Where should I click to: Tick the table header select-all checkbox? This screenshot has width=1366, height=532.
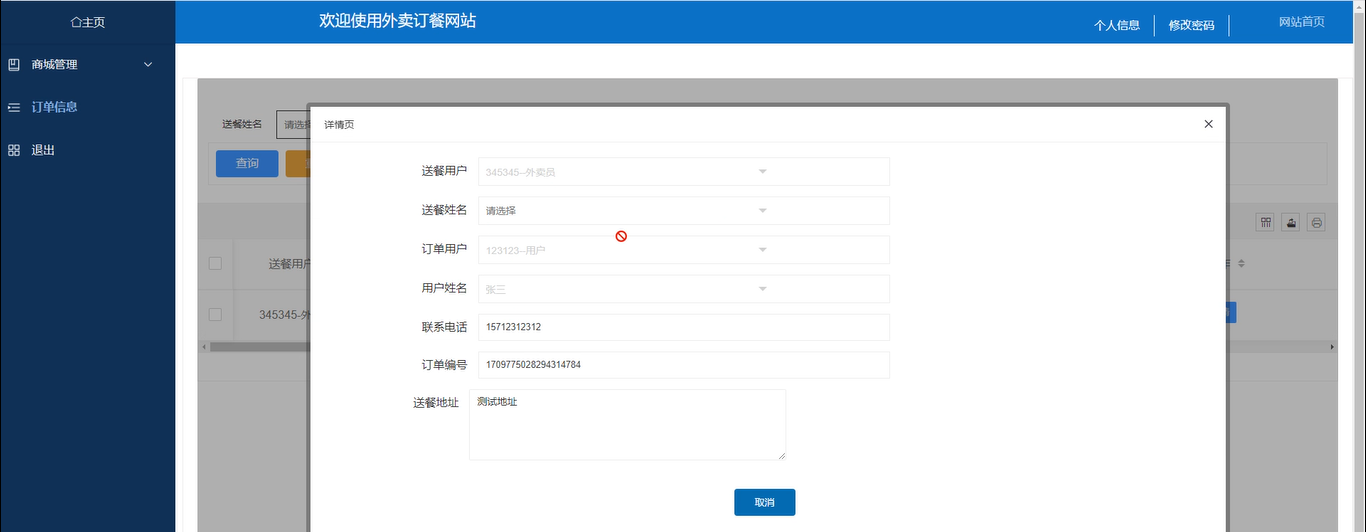point(215,264)
